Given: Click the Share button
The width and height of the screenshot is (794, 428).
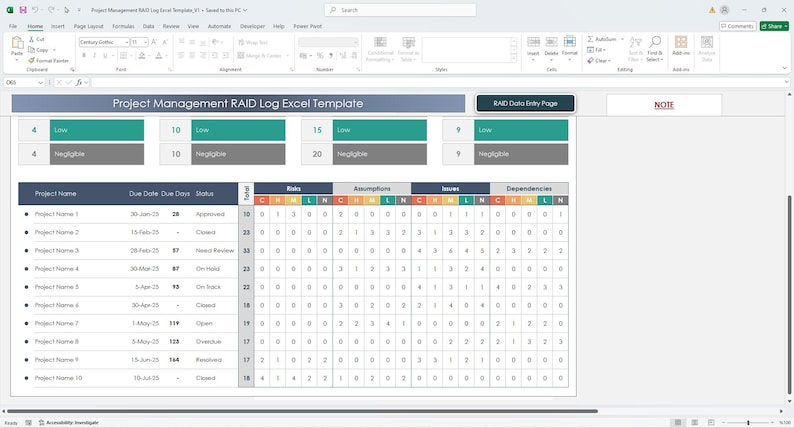Looking at the screenshot, I should point(774,26).
